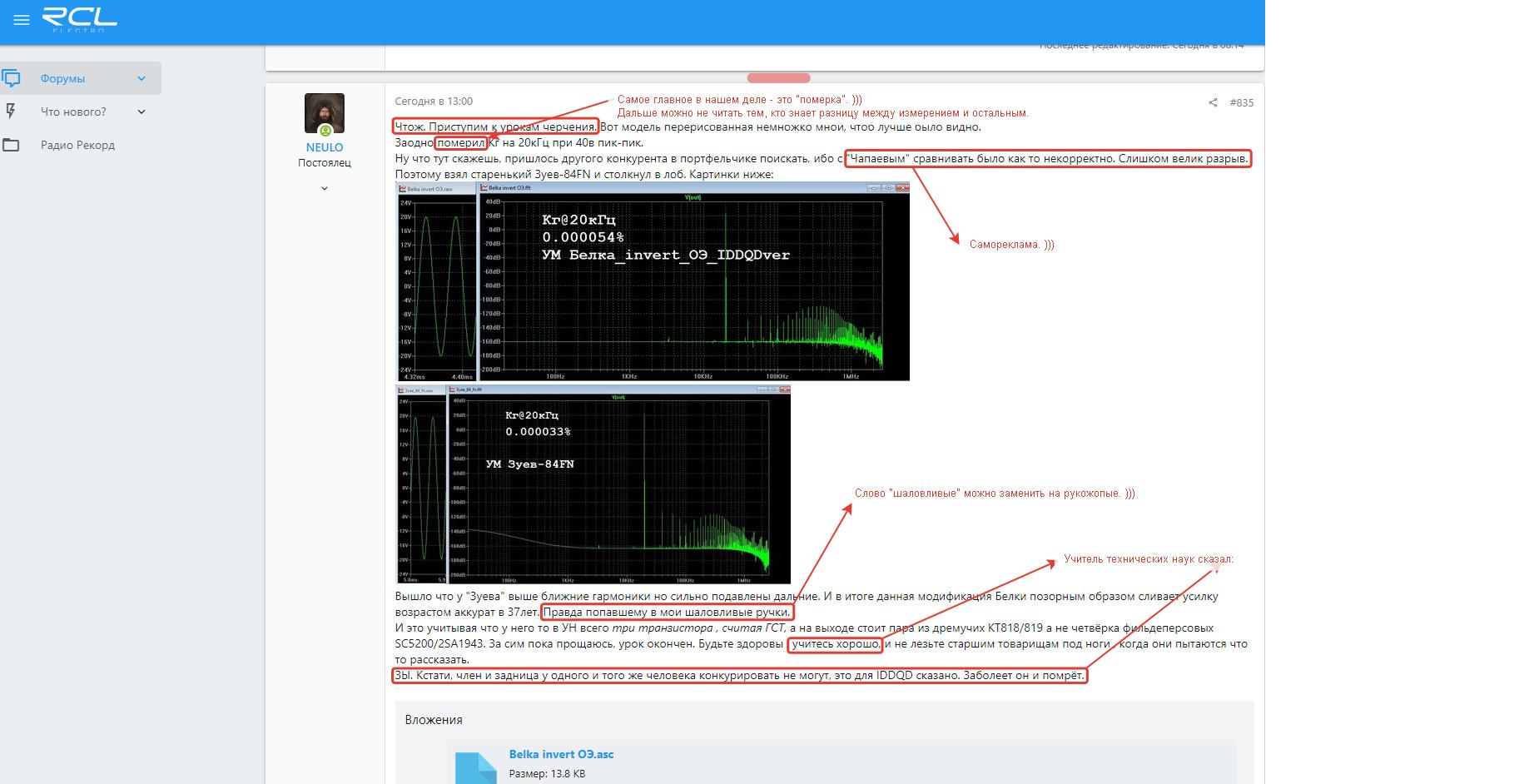
Task: Enlarge the Зуев-84FN spectrum image
Action: coord(593,484)
